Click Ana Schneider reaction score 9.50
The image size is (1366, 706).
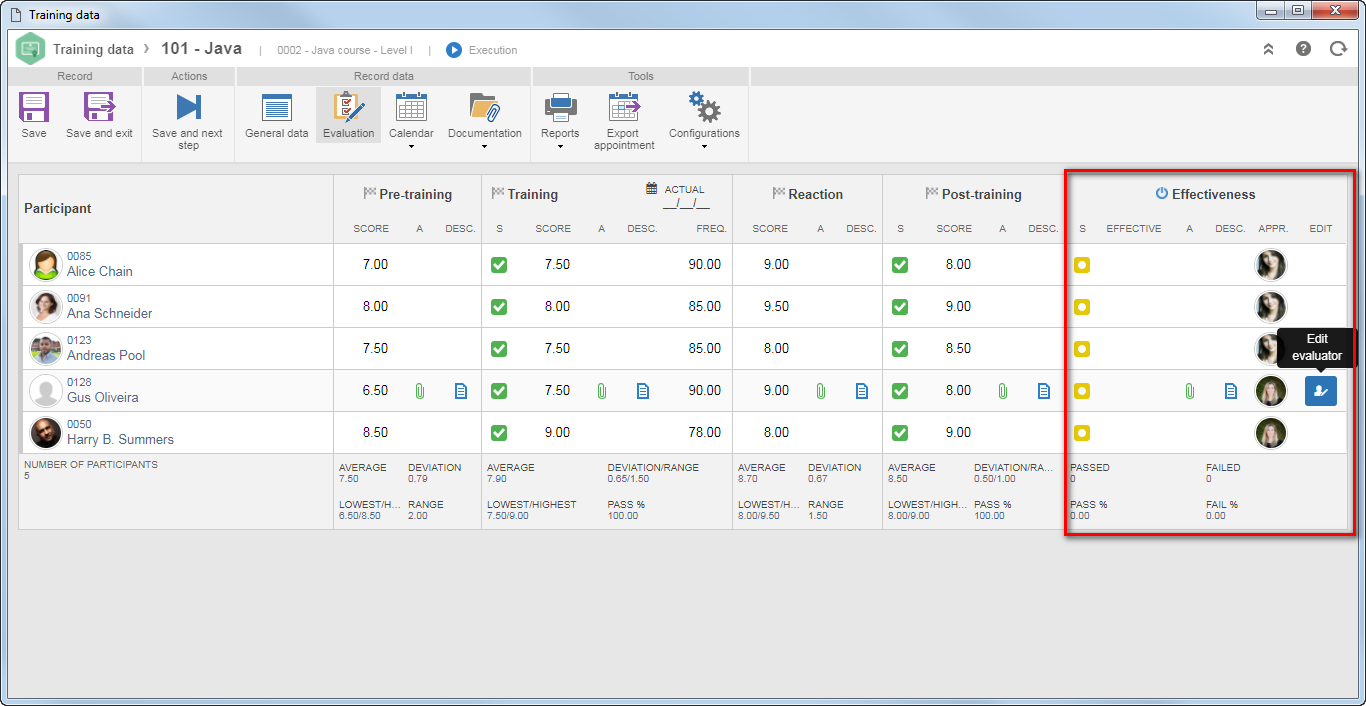click(776, 307)
